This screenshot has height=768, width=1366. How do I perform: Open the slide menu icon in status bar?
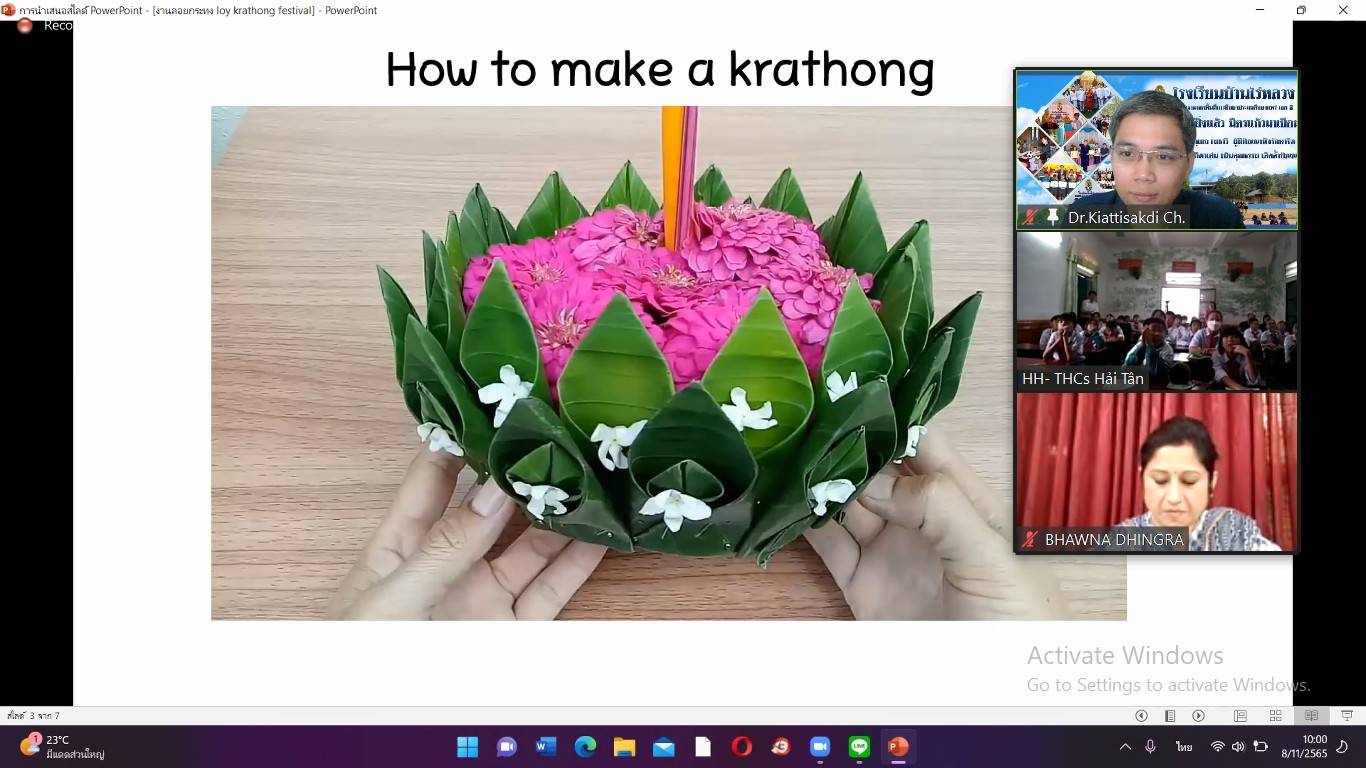point(1169,716)
